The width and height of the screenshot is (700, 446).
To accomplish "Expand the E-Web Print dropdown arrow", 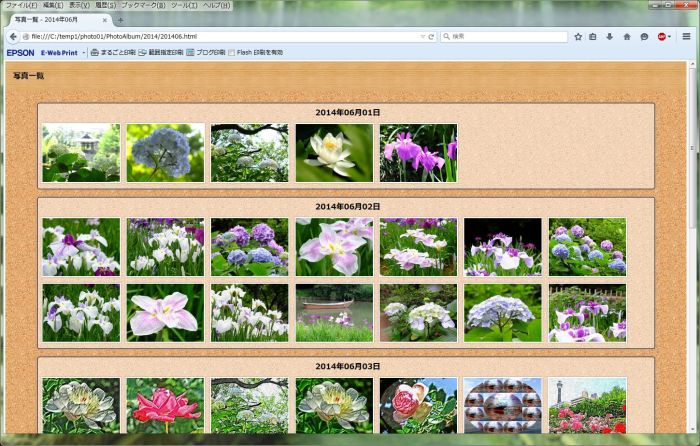I will coord(84,52).
